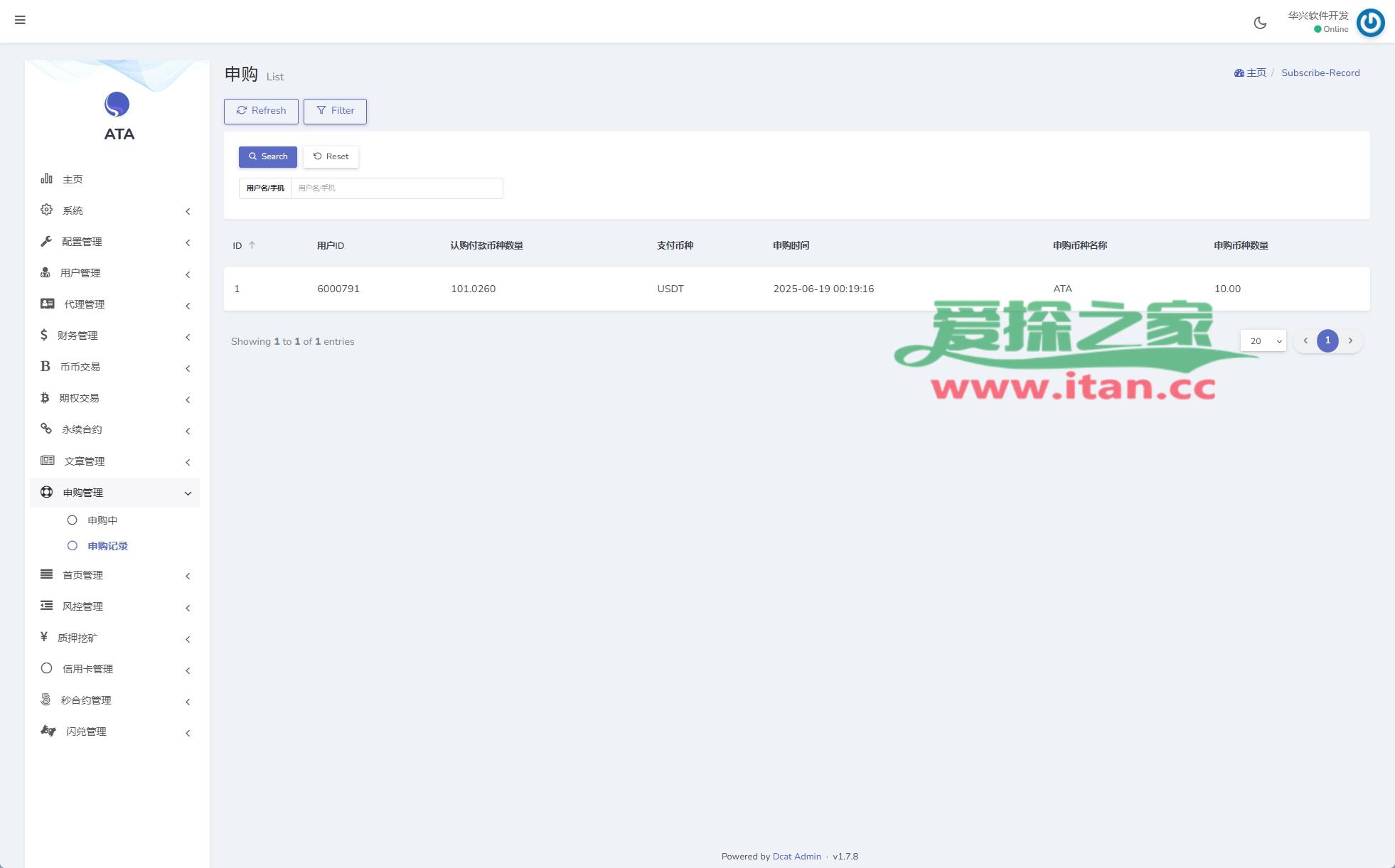Expand the 用户管理 menu chevron
The height and width of the screenshot is (868, 1395).
(x=188, y=274)
